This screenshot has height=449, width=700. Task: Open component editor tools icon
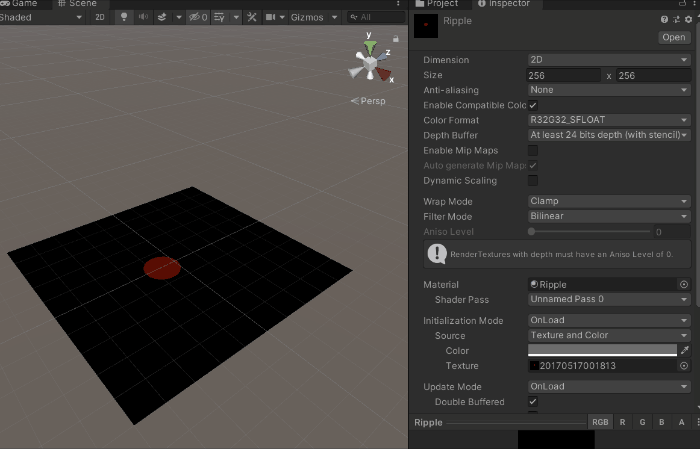click(x=252, y=17)
